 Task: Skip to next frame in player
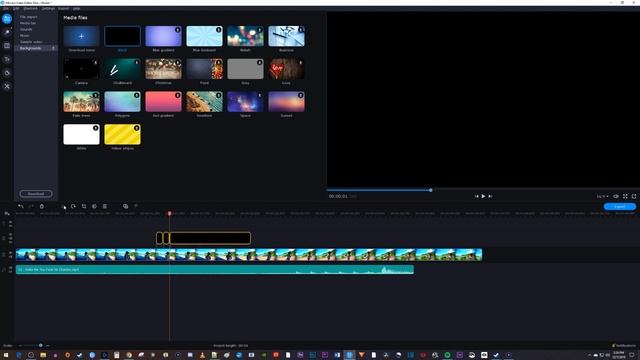(x=490, y=196)
